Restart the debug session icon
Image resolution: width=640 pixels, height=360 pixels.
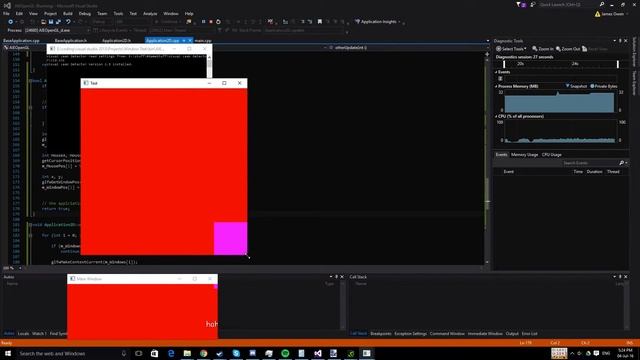point(218,22)
